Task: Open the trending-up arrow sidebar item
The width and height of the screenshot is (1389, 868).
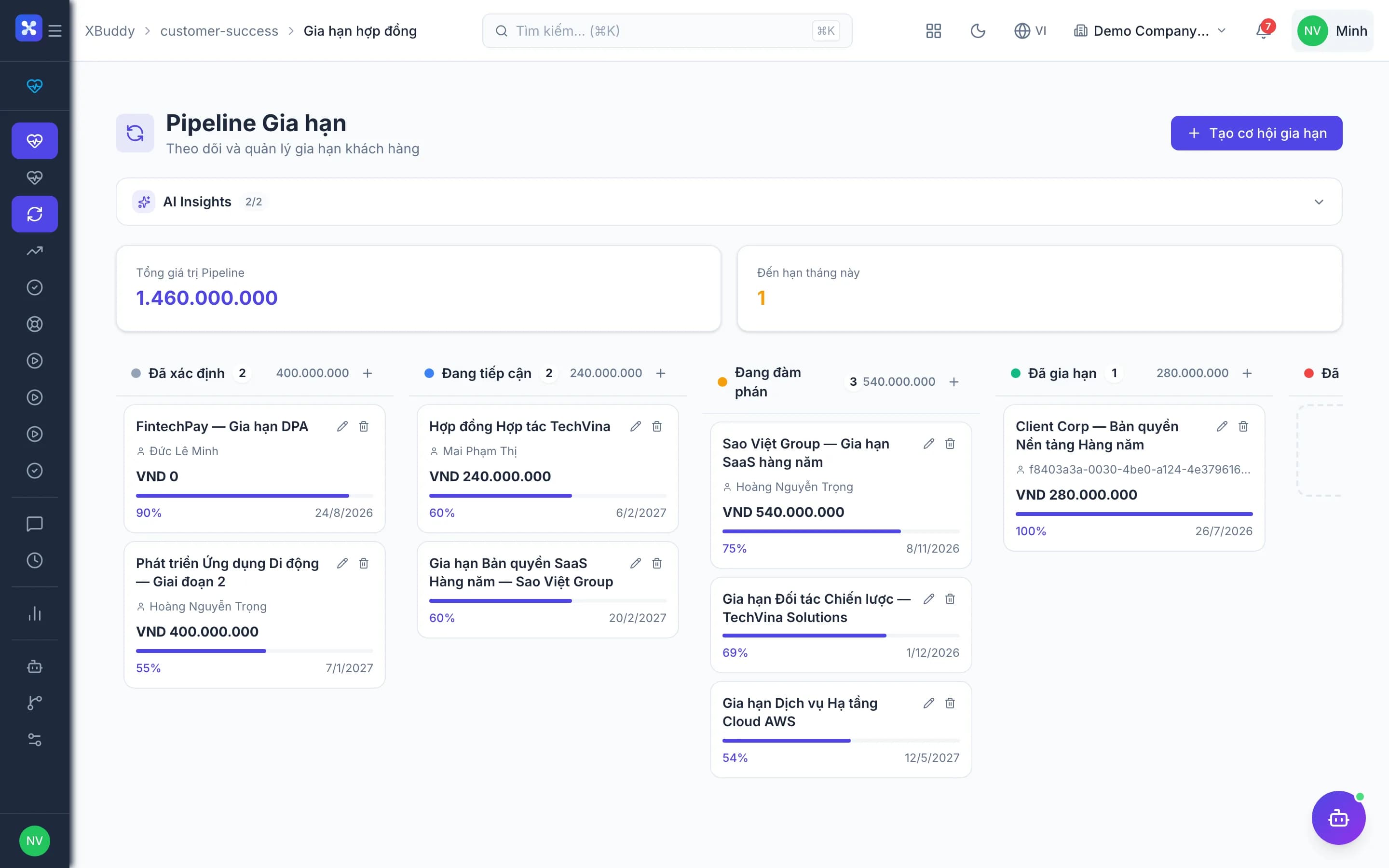Action: coord(34,251)
